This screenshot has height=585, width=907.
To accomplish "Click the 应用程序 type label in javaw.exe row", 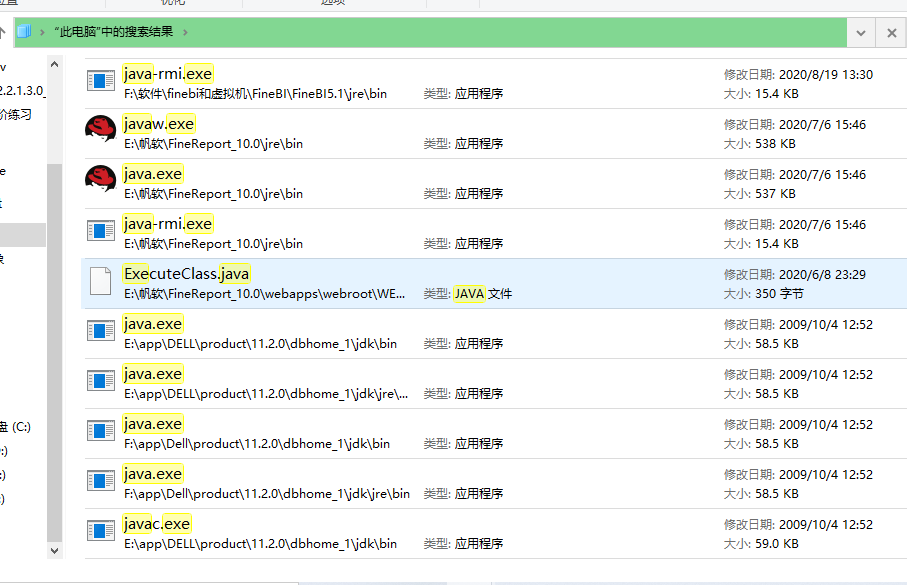I will click(x=479, y=144).
